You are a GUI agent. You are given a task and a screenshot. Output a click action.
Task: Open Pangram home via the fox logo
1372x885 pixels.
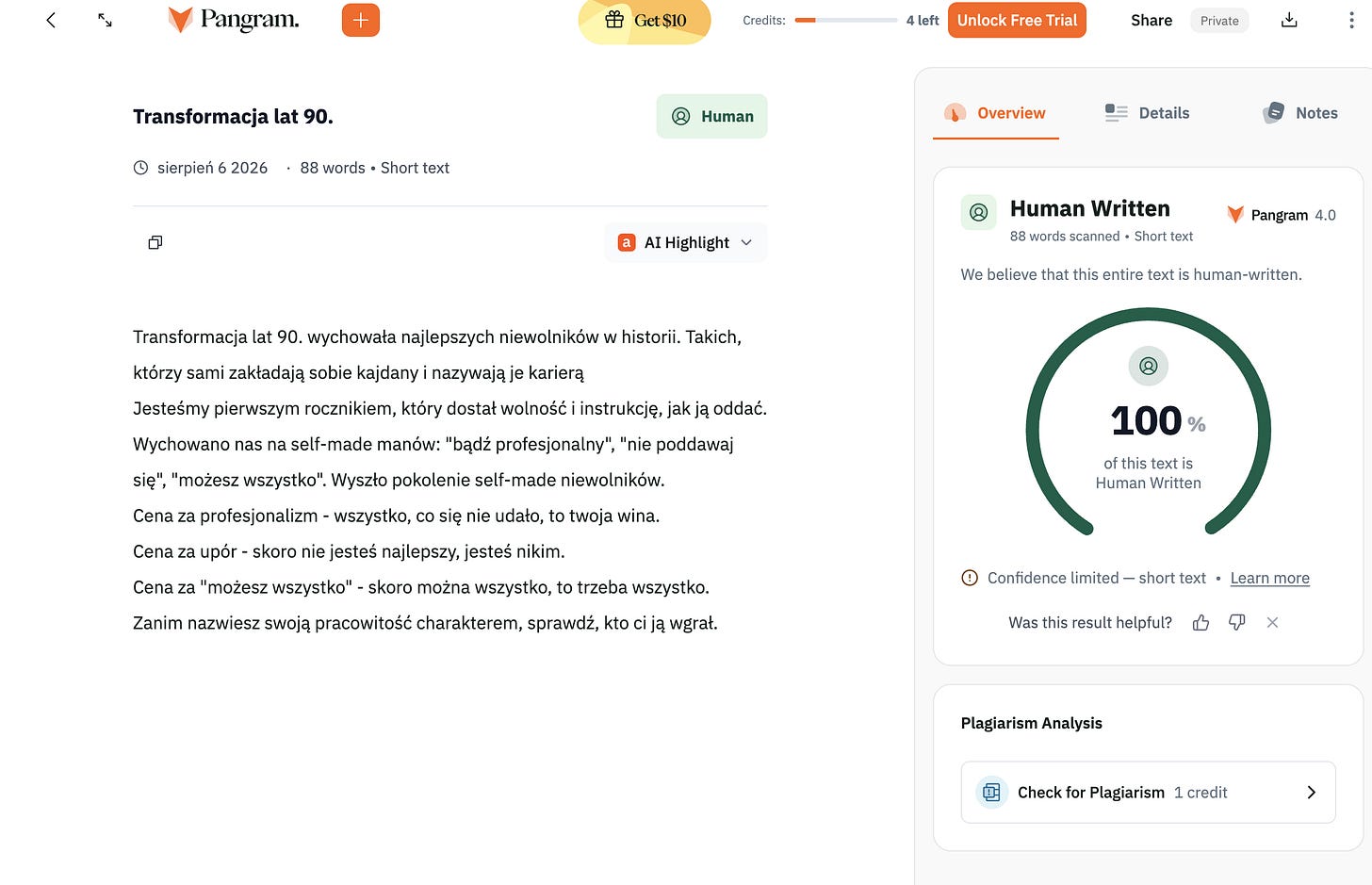coord(233,20)
